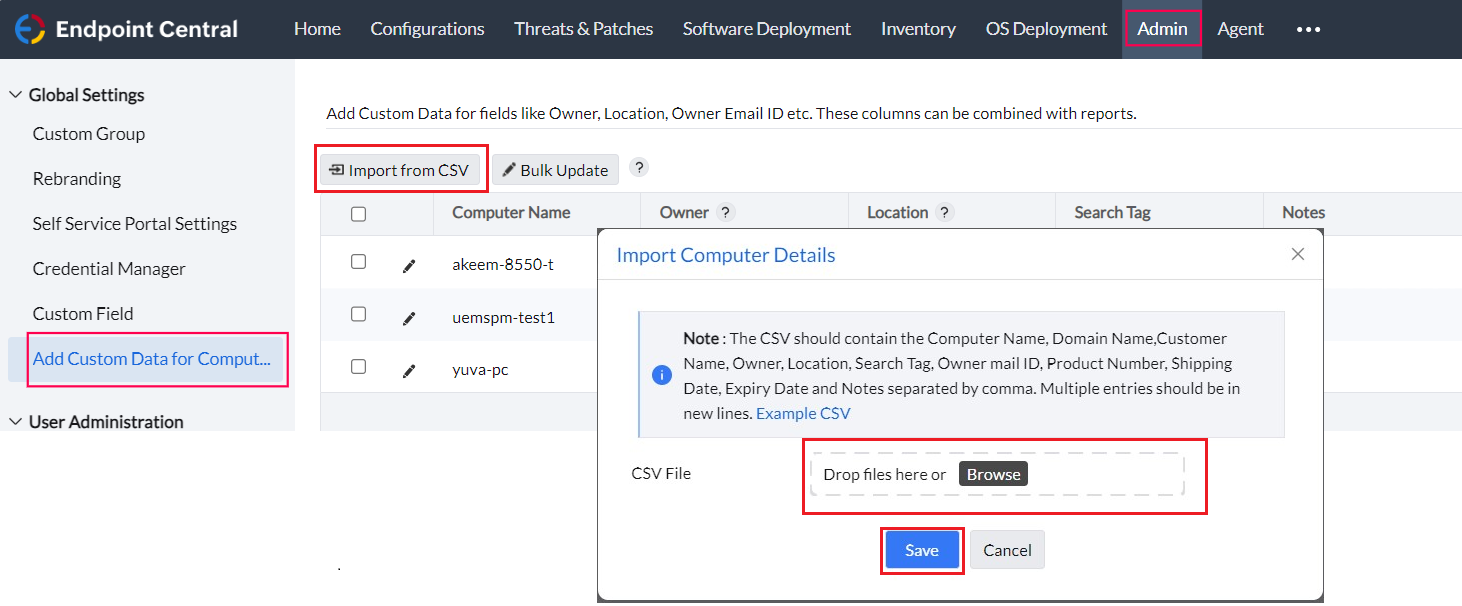Open Credential Manager
Viewport: 1462px width, 606px height.
click(109, 269)
